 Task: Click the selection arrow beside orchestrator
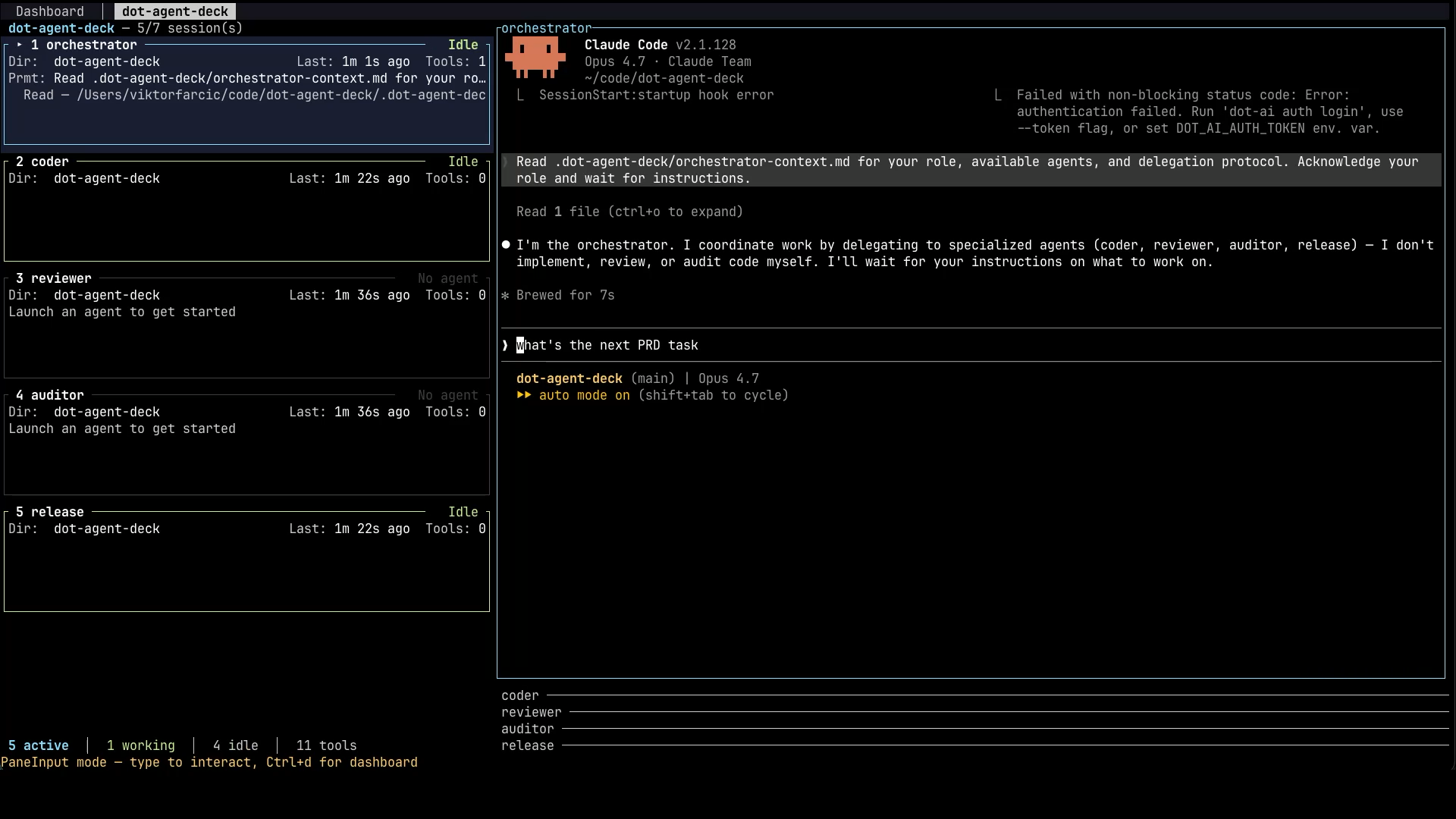tap(20, 45)
